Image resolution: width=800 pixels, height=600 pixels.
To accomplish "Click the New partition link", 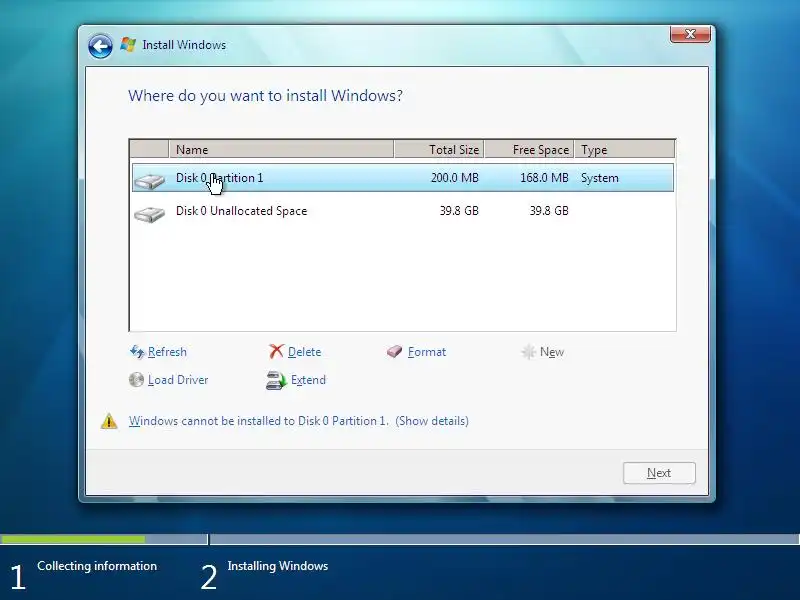I will [x=552, y=352].
